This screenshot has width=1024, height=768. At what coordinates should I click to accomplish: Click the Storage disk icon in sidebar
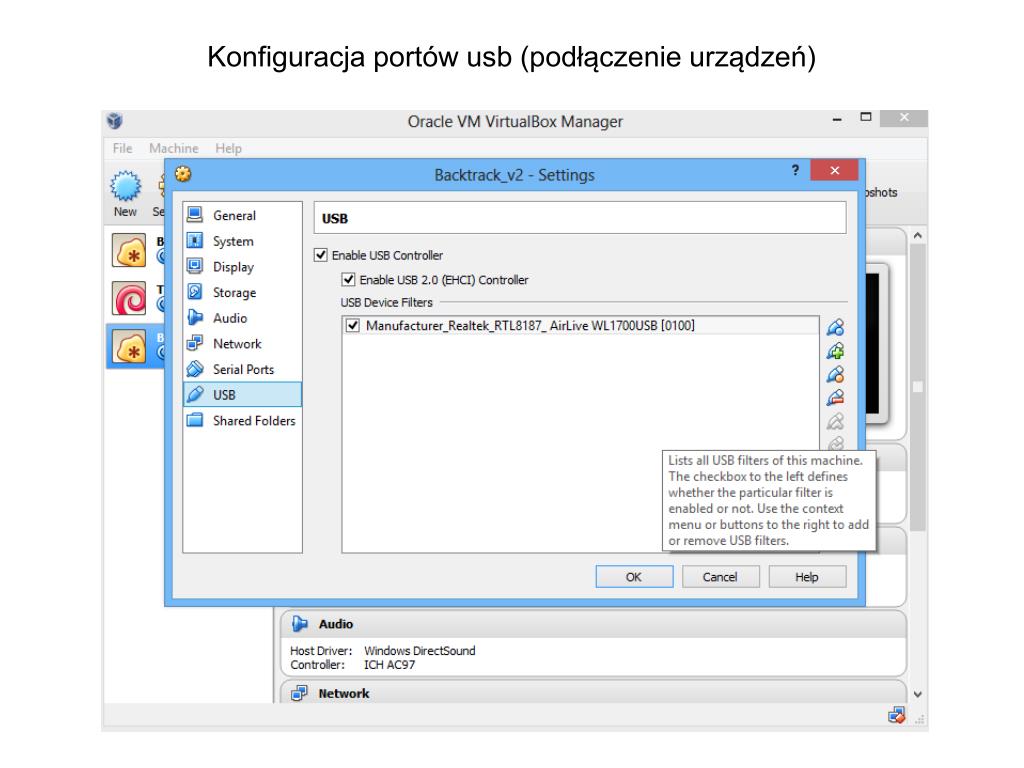[x=195, y=291]
